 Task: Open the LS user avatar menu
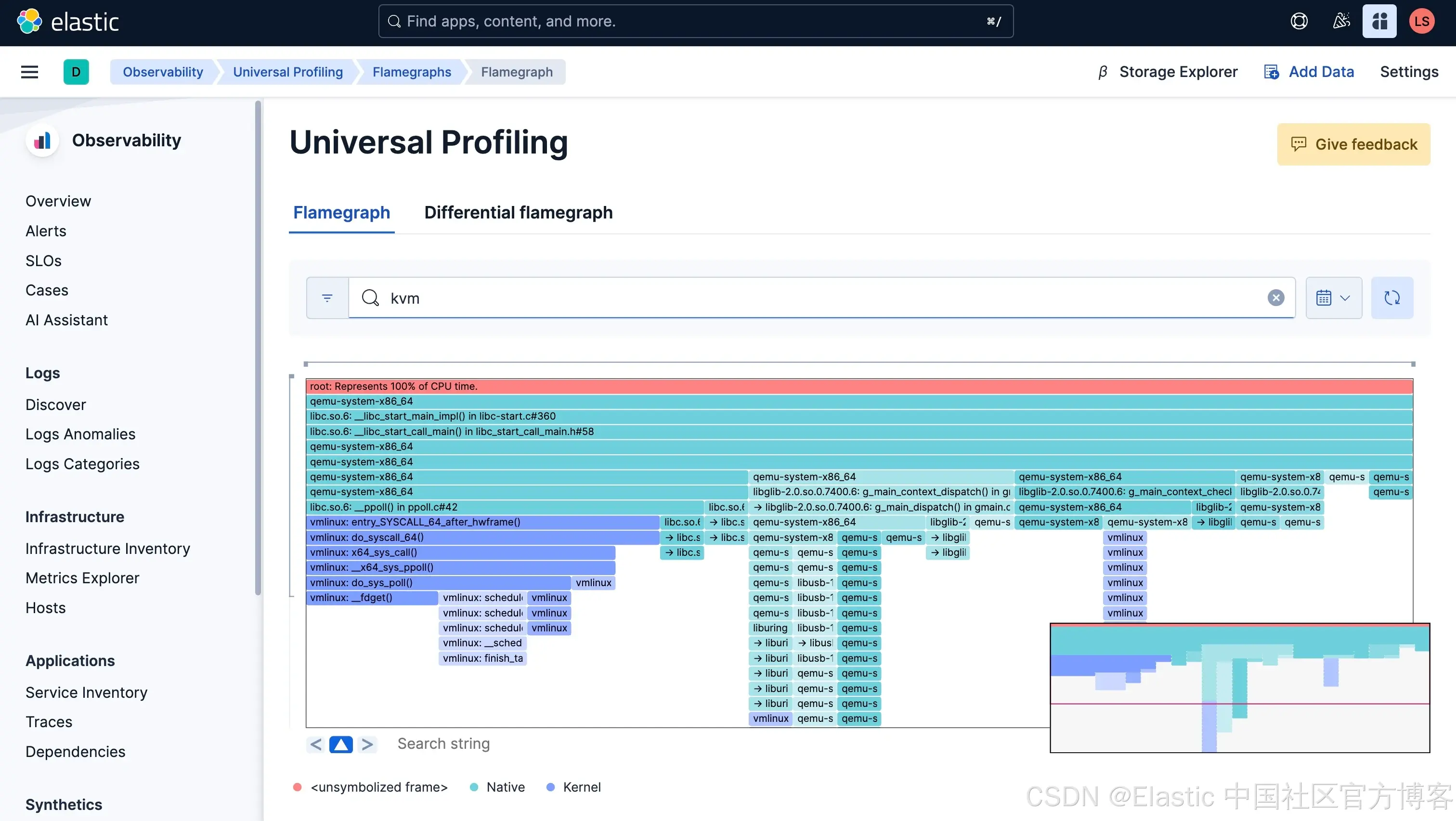coord(1421,22)
